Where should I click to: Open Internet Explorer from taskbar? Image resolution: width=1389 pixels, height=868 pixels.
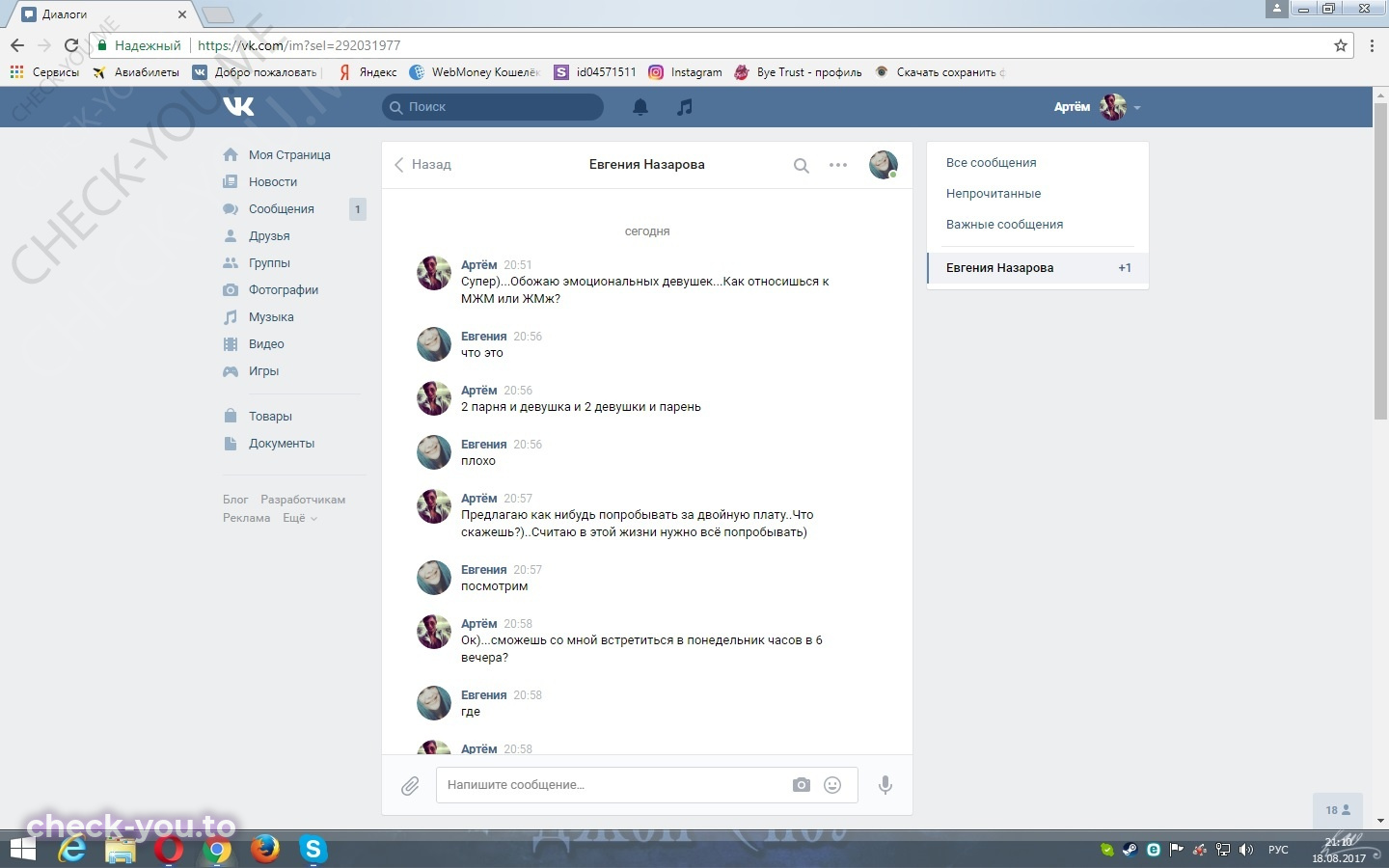pos(72,850)
